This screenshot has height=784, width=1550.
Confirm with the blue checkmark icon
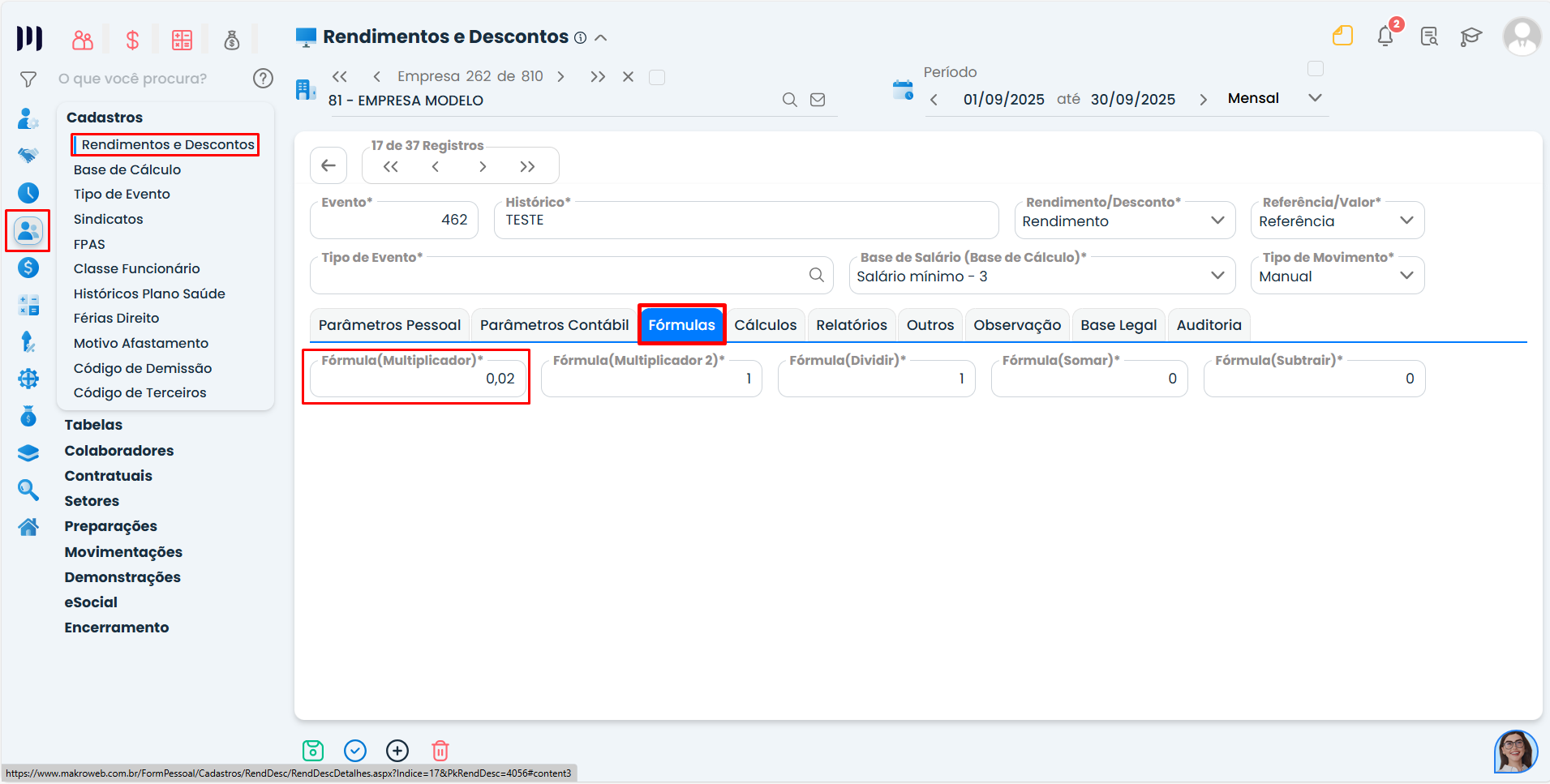(355, 751)
